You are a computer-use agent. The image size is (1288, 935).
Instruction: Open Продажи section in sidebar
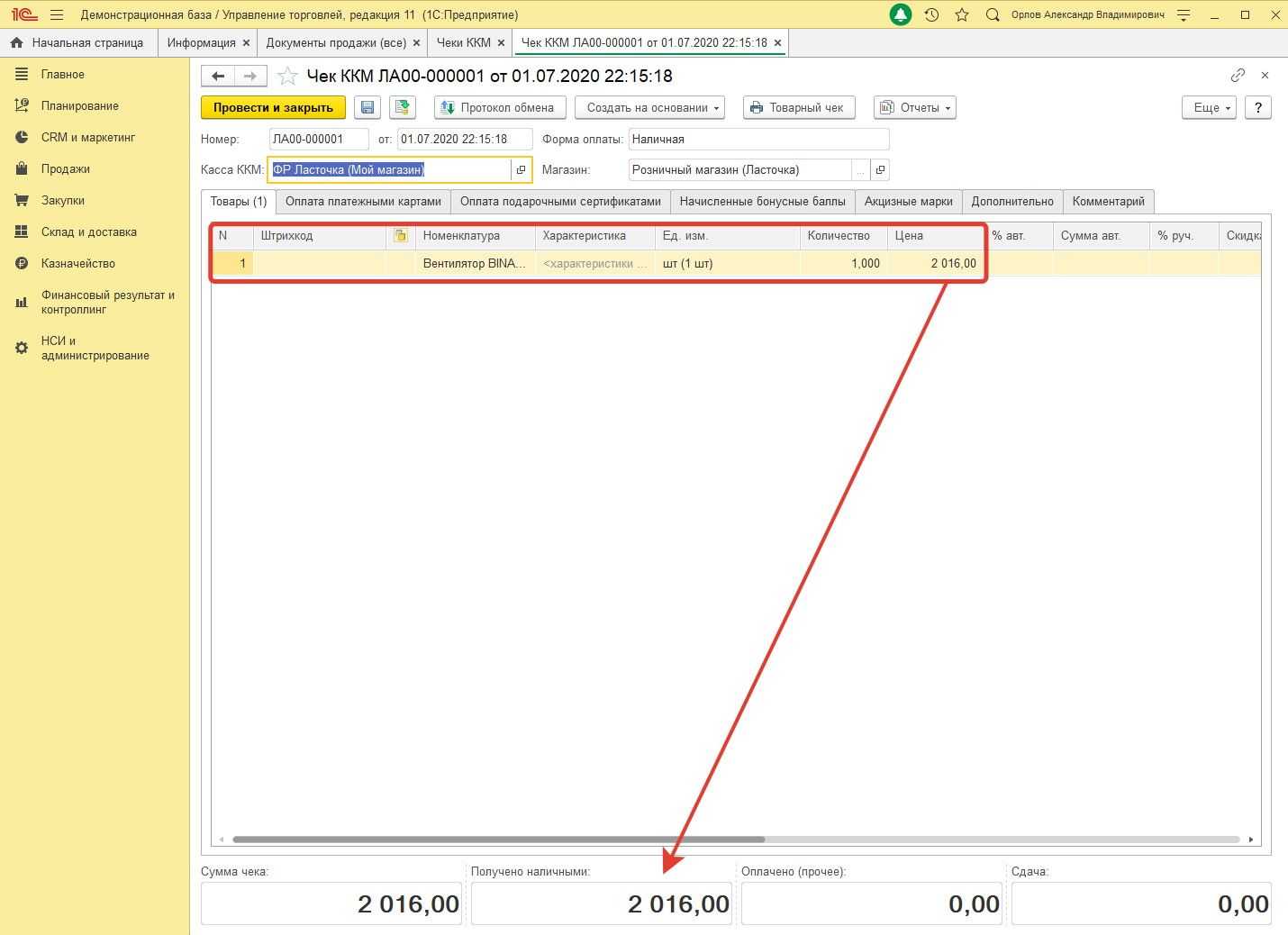coord(65,168)
